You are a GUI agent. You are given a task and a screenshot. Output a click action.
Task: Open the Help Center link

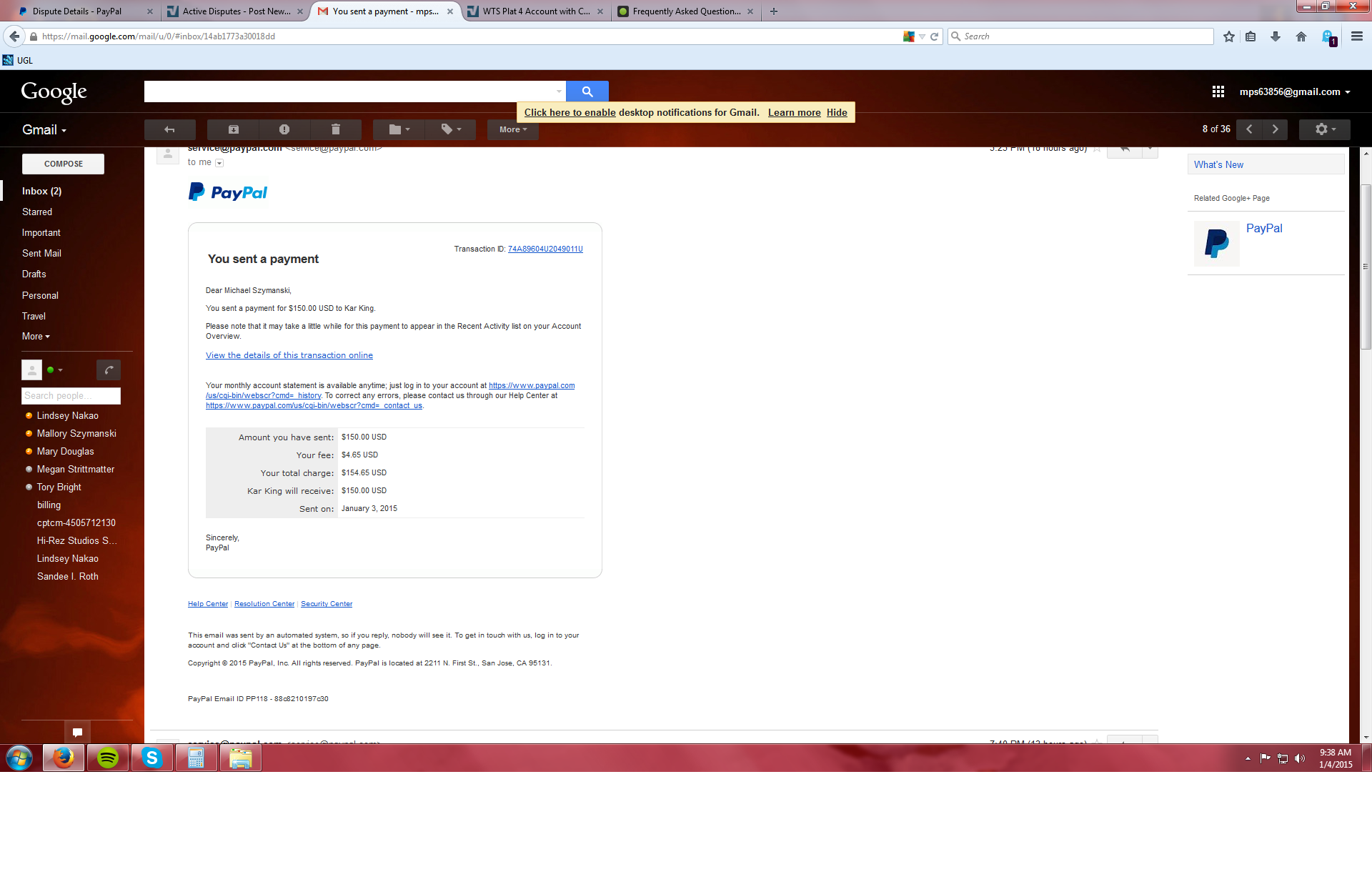coord(208,604)
